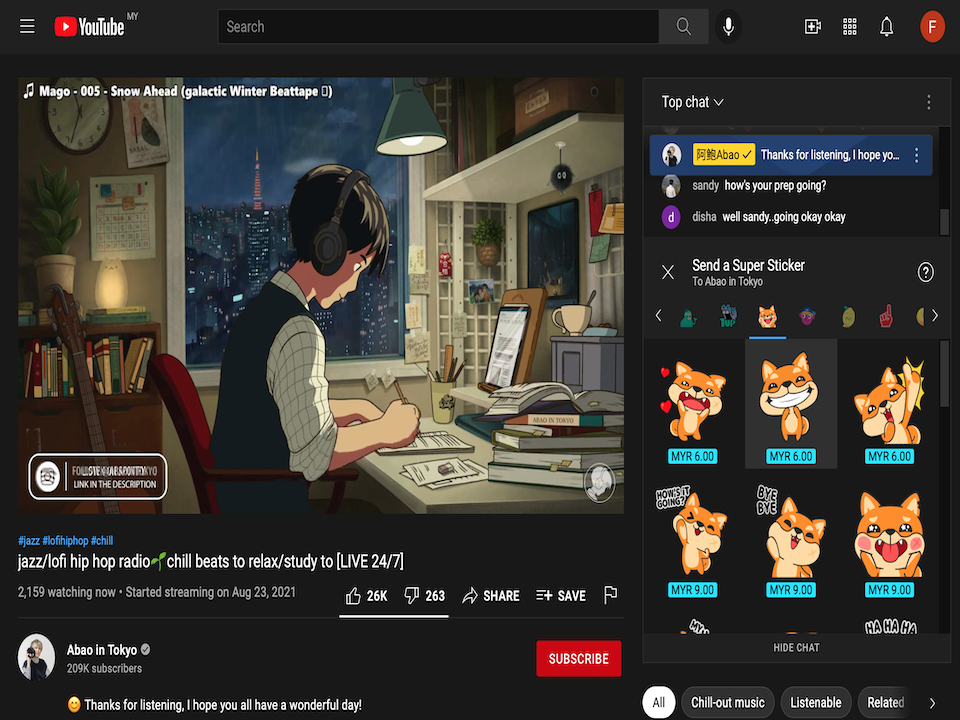Open options for Abao's pinned message
The height and width of the screenshot is (720, 960).
click(917, 155)
